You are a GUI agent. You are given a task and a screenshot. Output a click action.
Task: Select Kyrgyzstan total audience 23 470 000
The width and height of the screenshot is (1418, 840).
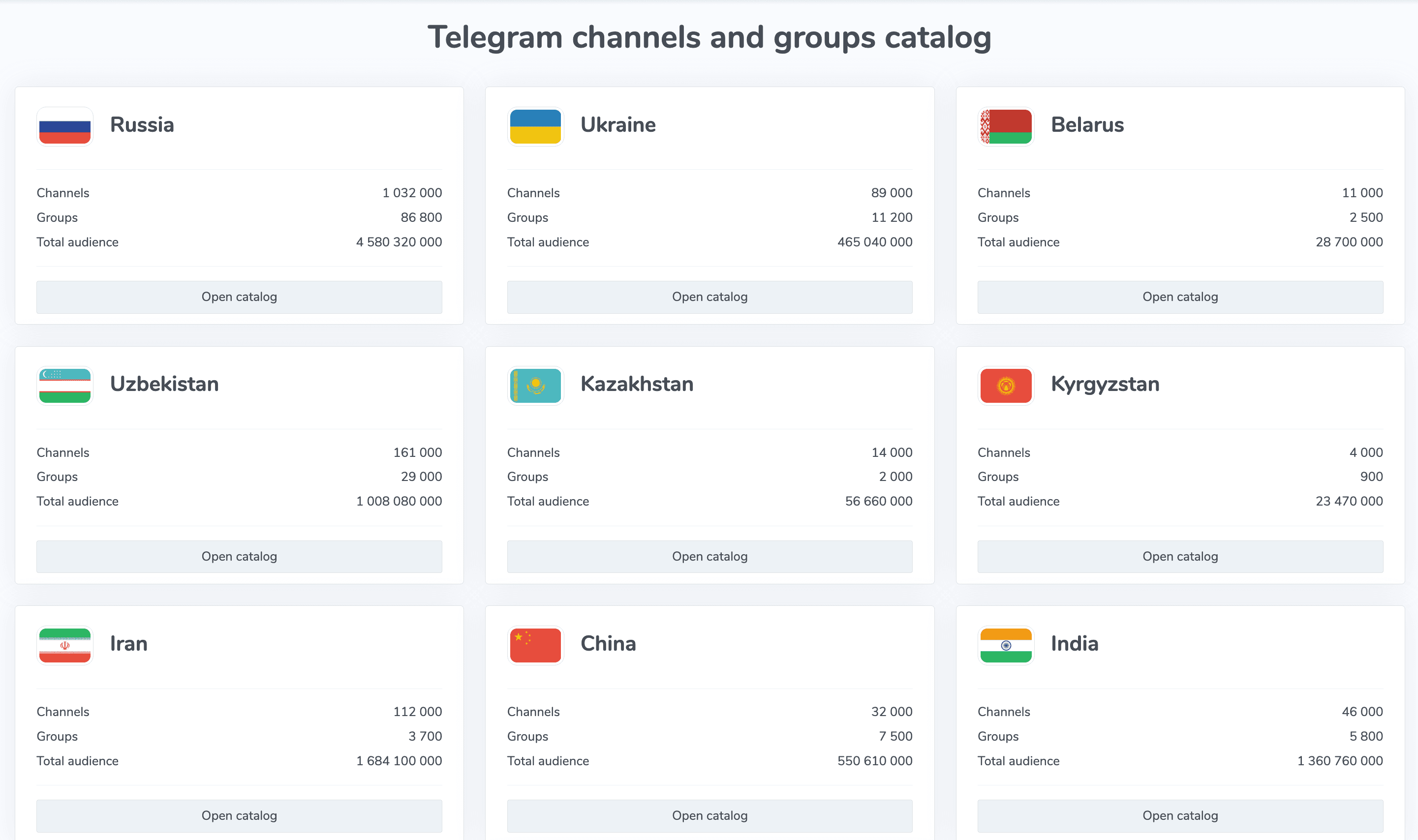coord(1349,502)
